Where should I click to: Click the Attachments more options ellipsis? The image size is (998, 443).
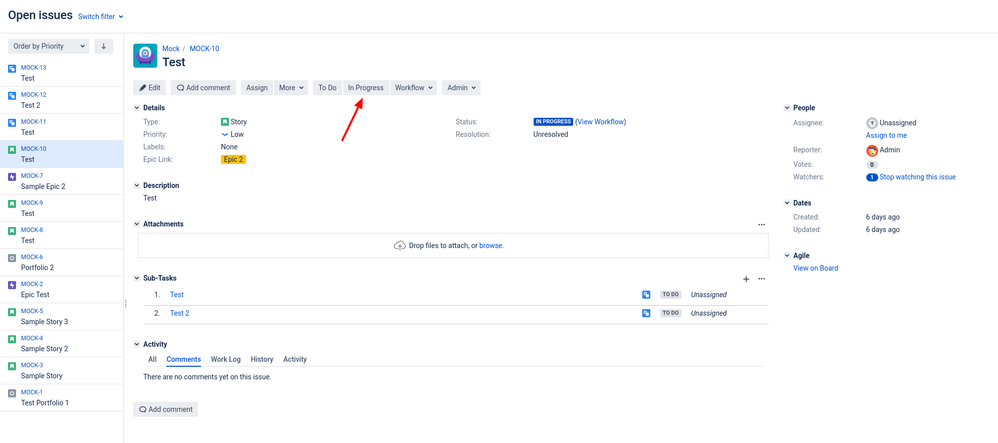click(x=761, y=224)
